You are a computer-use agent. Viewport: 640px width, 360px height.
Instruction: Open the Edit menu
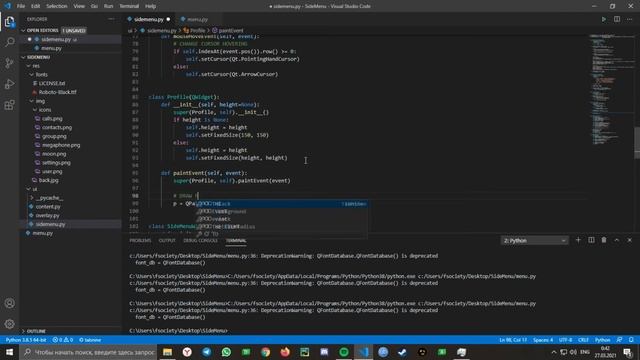pos(36,6)
